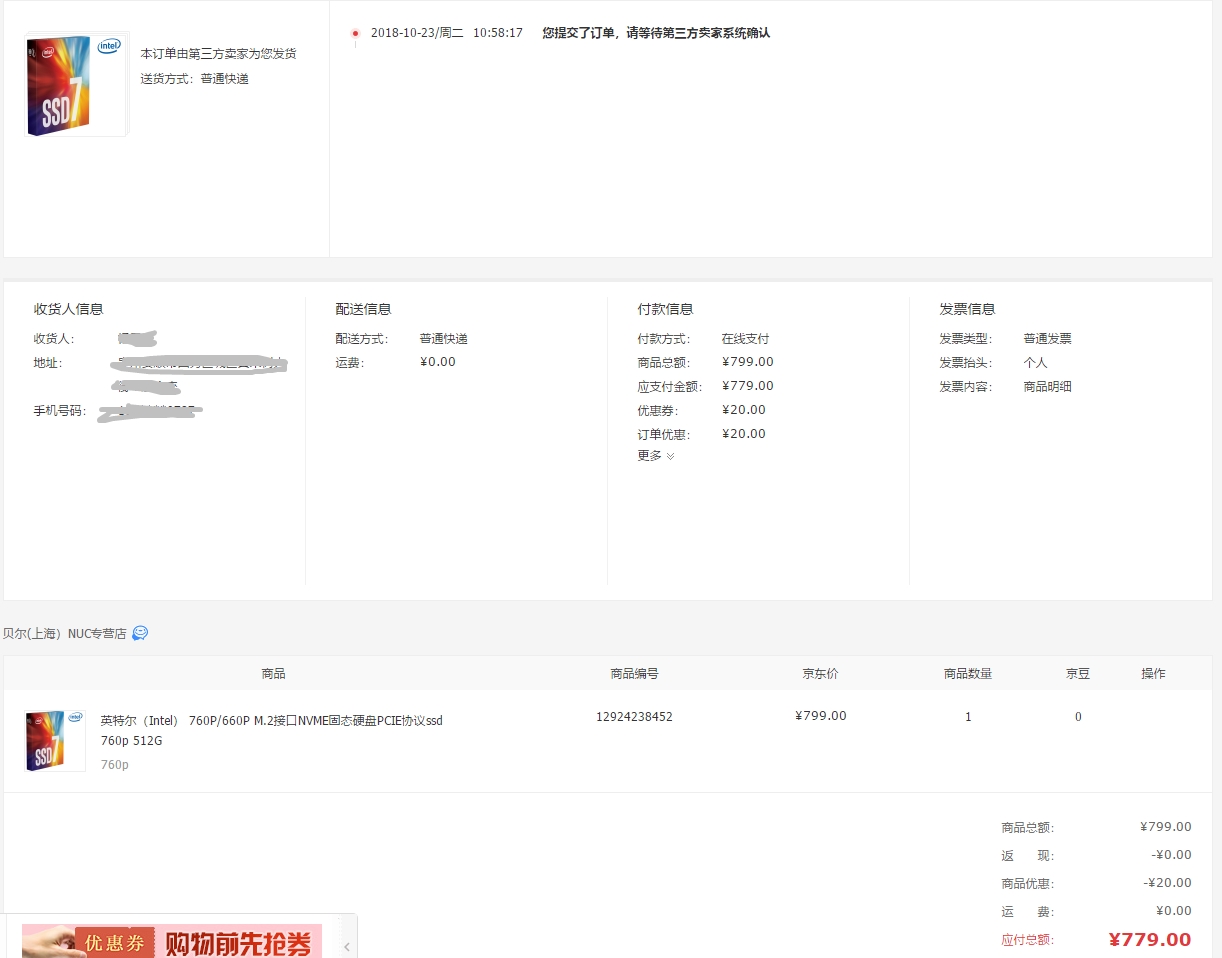Click the red ¥779.00 应付总额 total
This screenshot has width=1222, height=958.
pos(1150,940)
